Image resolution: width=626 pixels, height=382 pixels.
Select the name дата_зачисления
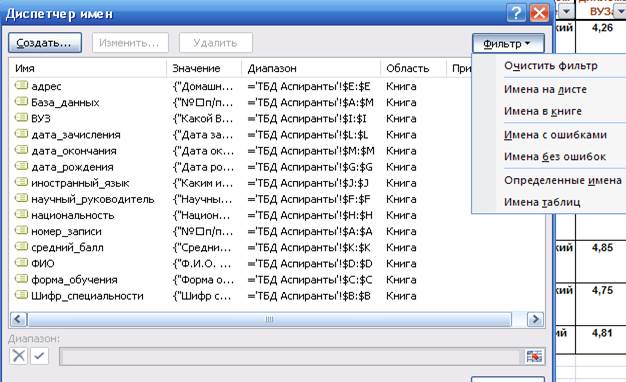point(76,135)
